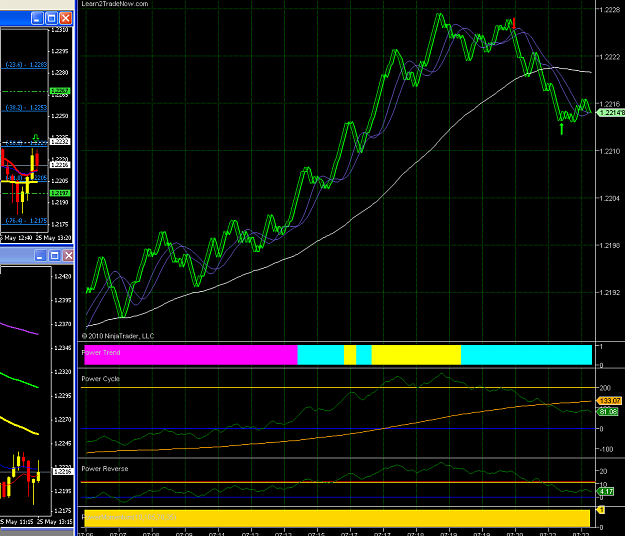Click the 2010 NinjaTrader, LLC copyright text
The height and width of the screenshot is (536, 625).
(118, 336)
